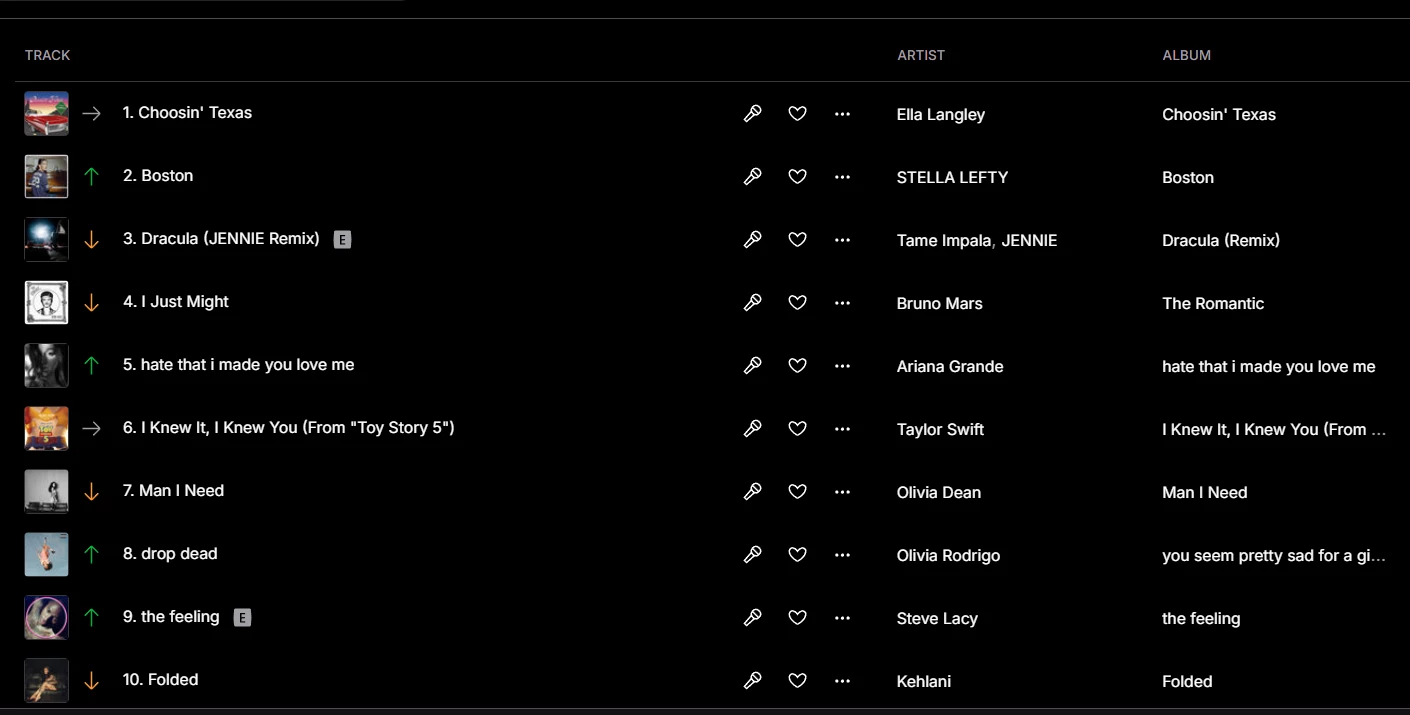This screenshot has width=1410, height=715.
Task: Click album artwork thumbnail for drop dead
Action: [x=46, y=554]
